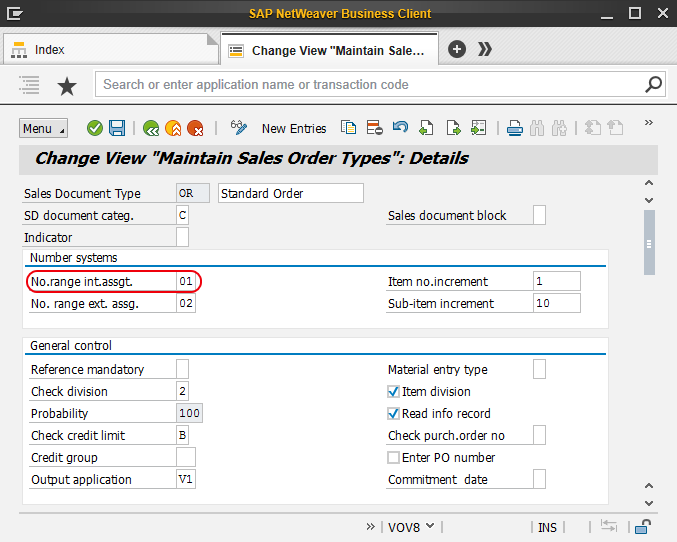Click the INS insert mode indicator
This screenshot has height=542, width=677.
(547, 527)
